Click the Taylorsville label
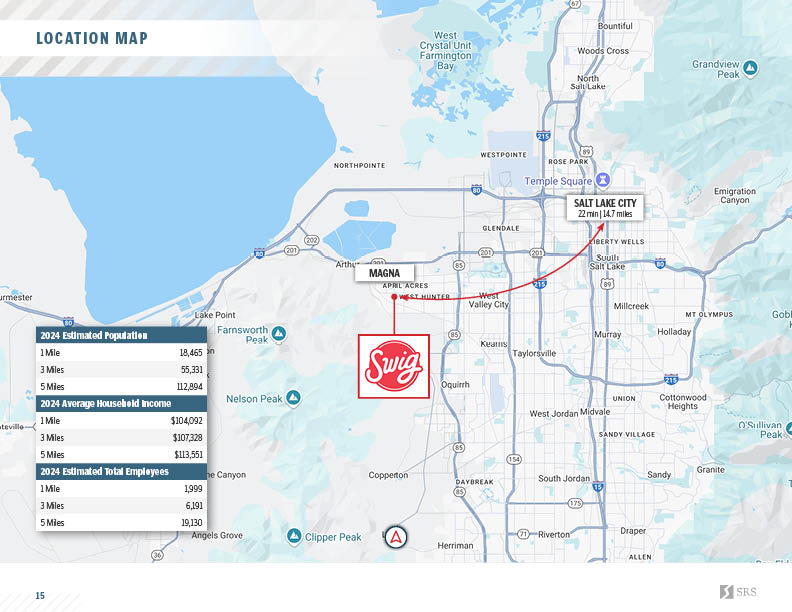The image size is (792, 612). click(534, 353)
